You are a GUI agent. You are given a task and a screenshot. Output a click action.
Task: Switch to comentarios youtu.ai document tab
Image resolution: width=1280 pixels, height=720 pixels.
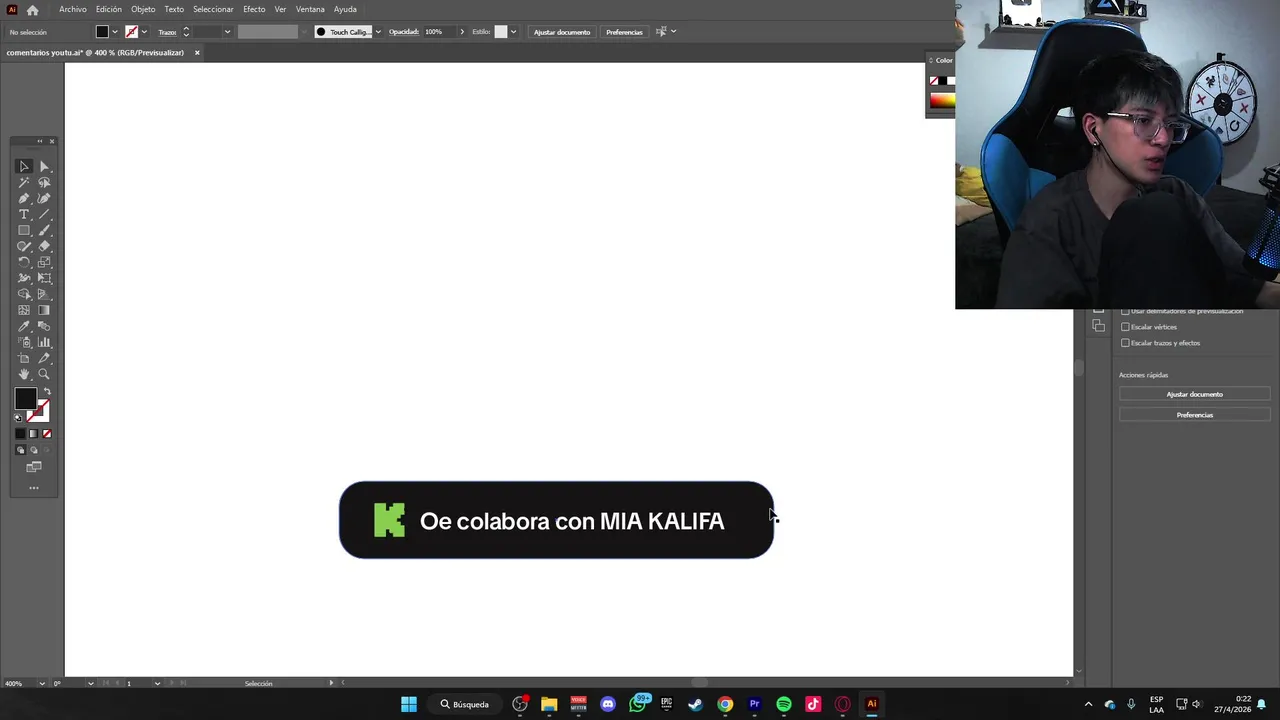(95, 52)
